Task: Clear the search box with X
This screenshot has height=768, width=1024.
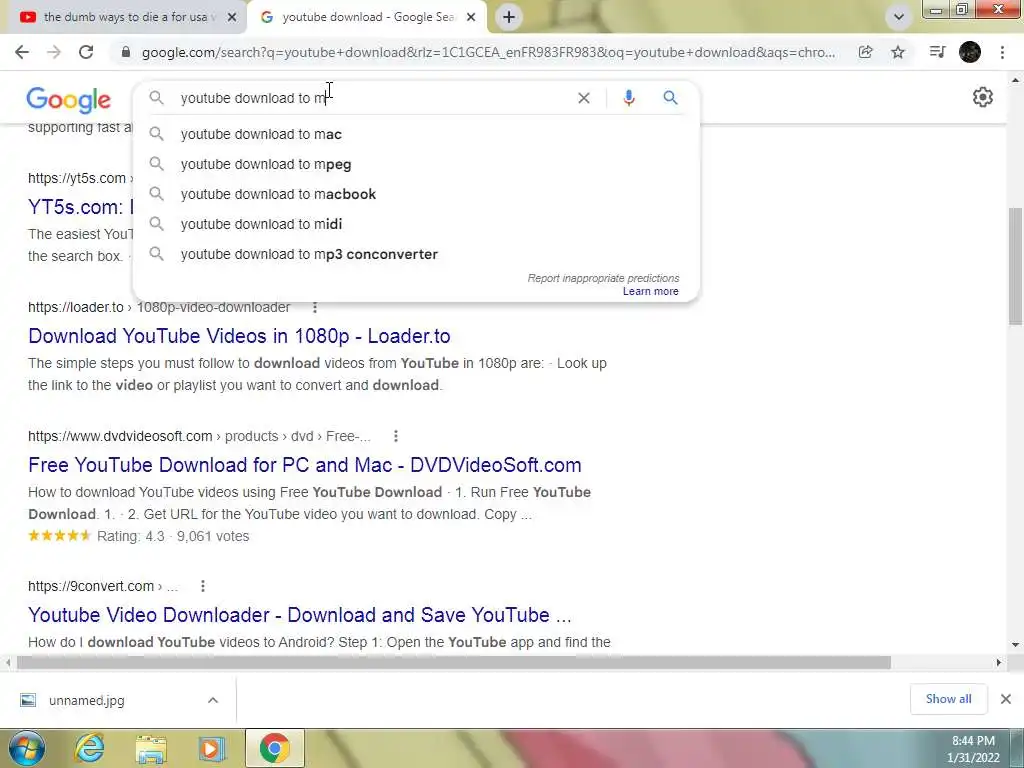Action: click(x=584, y=98)
